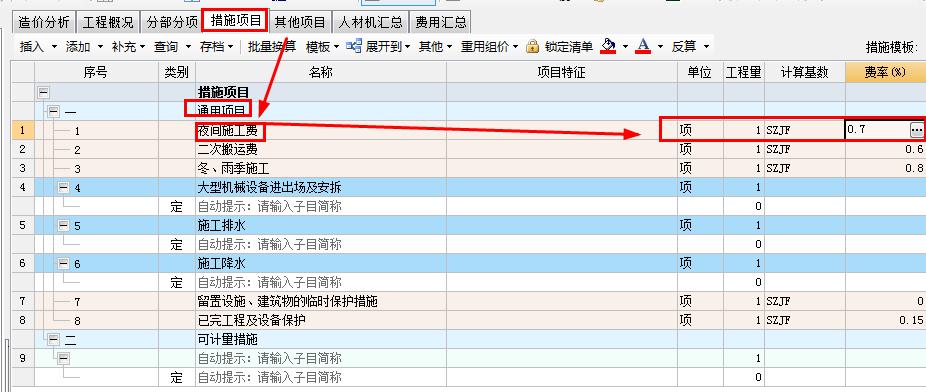This screenshot has height=392, width=926.
Task: Select the 施工降水 name cell
Action: click(321, 263)
